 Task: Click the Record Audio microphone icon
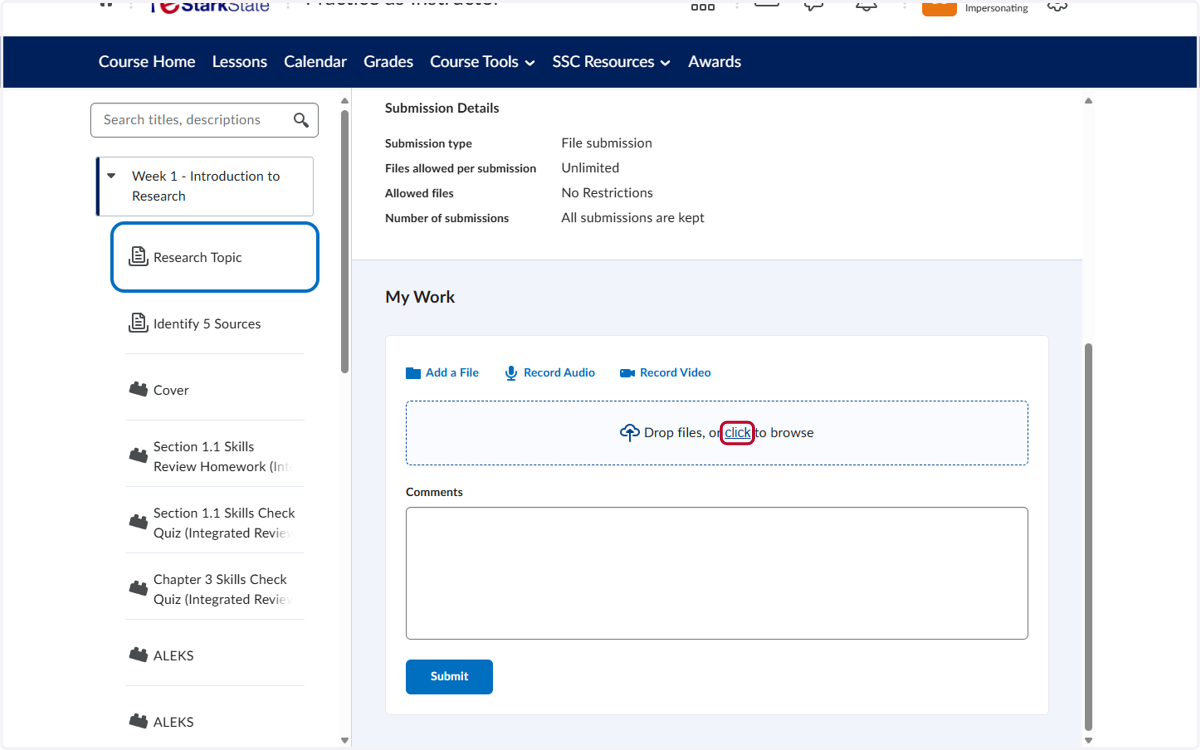pyautogui.click(x=511, y=373)
